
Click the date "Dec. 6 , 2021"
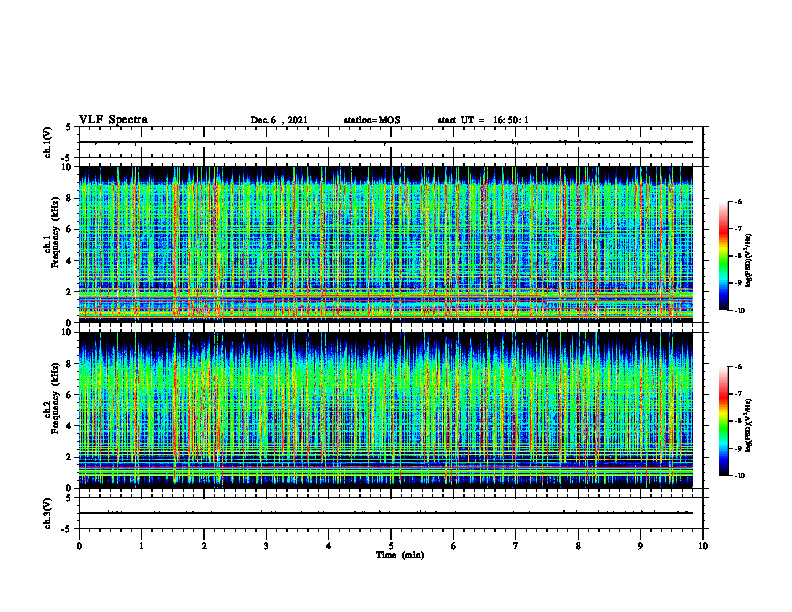[x=279, y=120]
